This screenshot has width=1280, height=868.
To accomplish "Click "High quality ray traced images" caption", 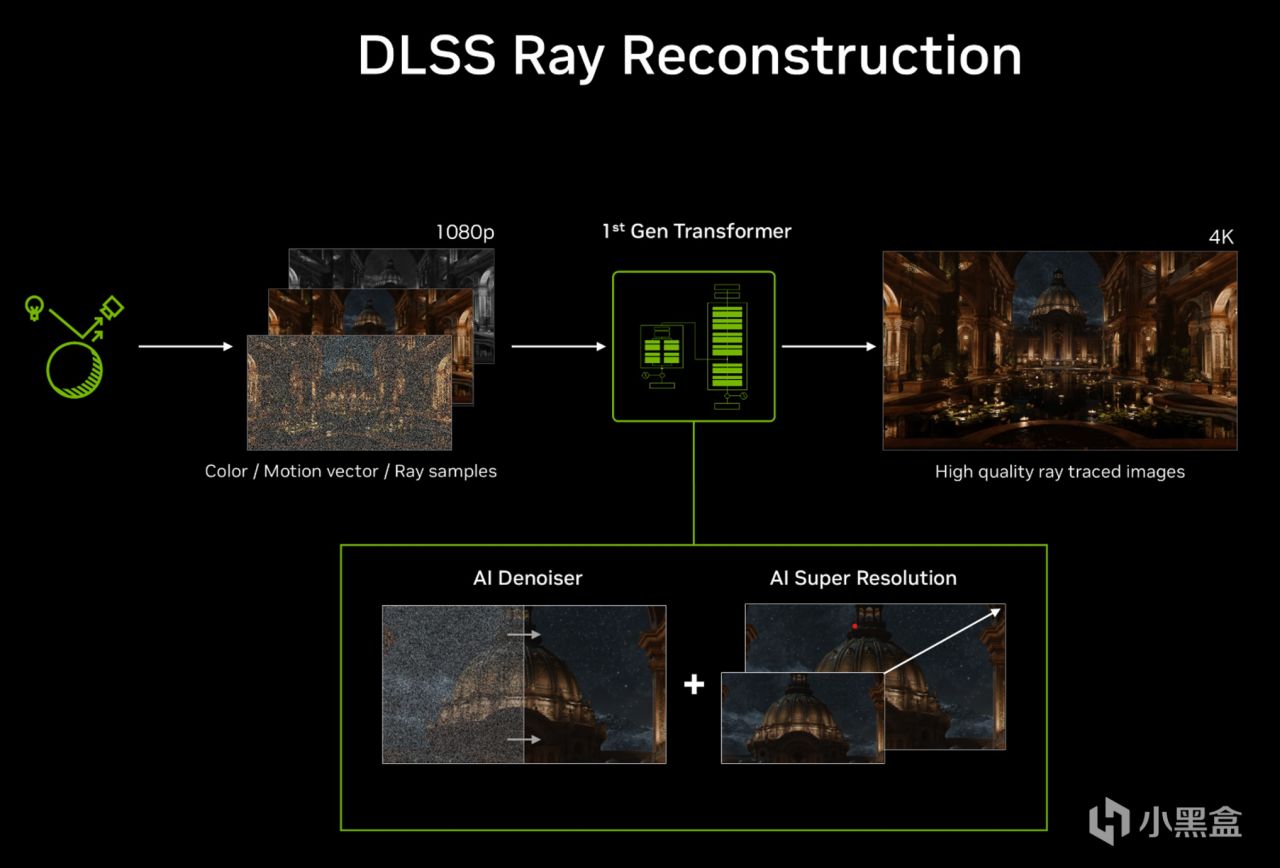I will (1060, 471).
